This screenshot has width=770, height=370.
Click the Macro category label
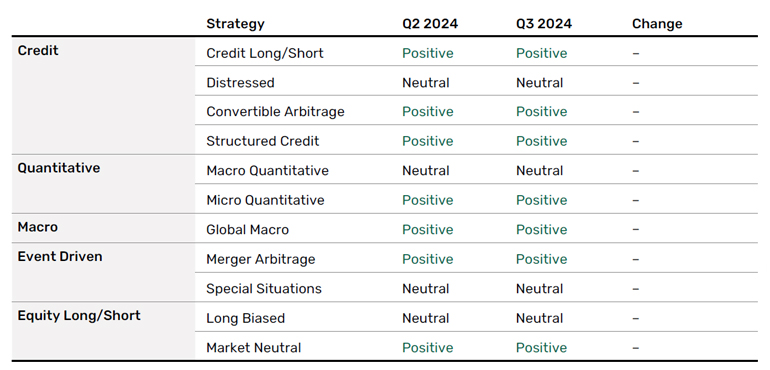(x=38, y=227)
